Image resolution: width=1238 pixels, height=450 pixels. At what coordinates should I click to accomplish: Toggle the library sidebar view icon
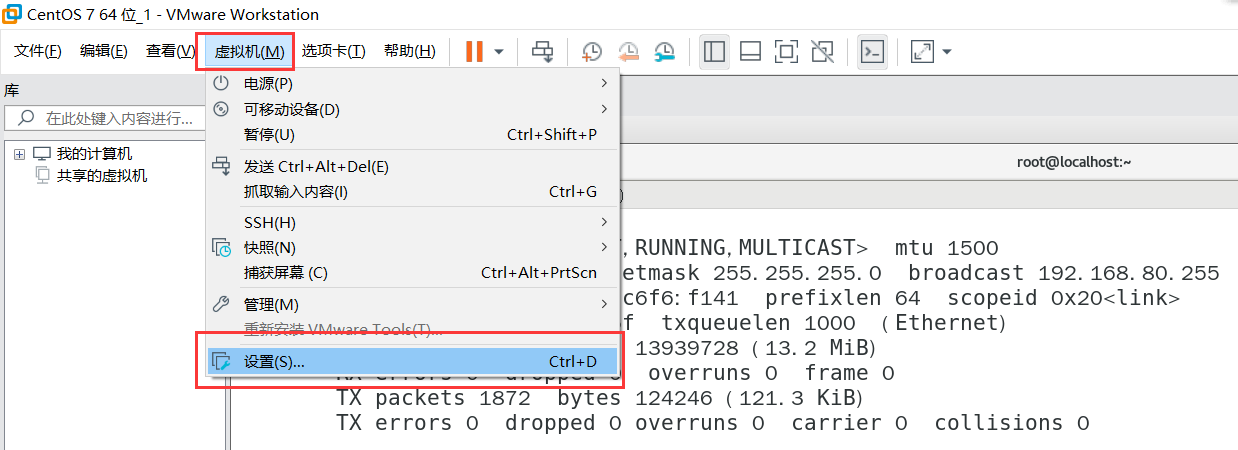click(714, 51)
